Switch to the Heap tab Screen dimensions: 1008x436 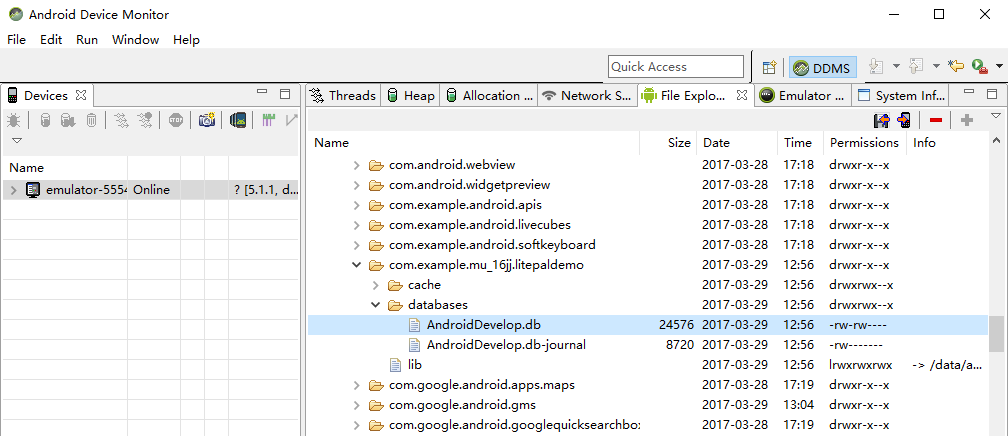410,95
